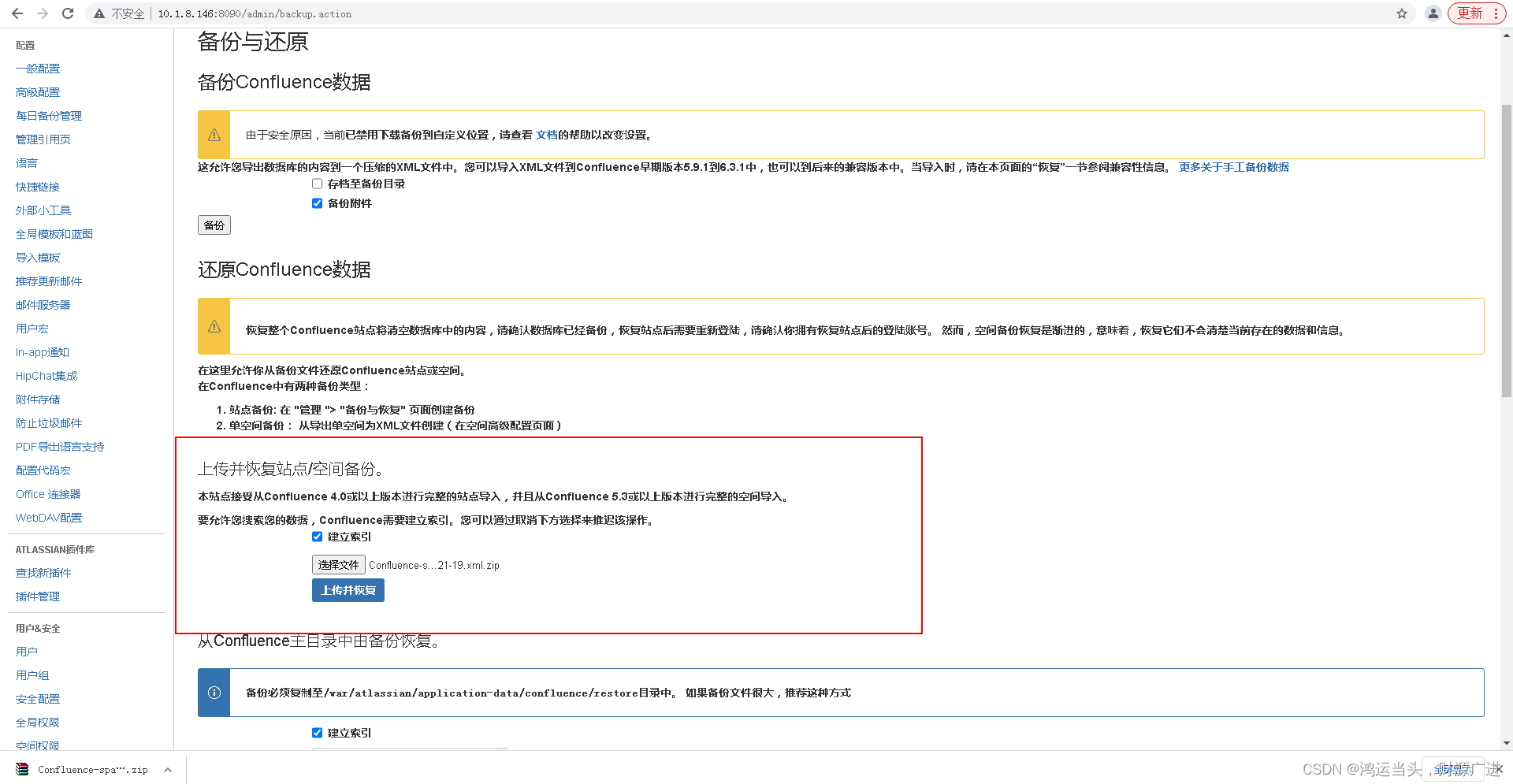Viewport: 1513px width, 784px height.
Task: Select 插件管理 sidebar link
Action: [x=38, y=596]
